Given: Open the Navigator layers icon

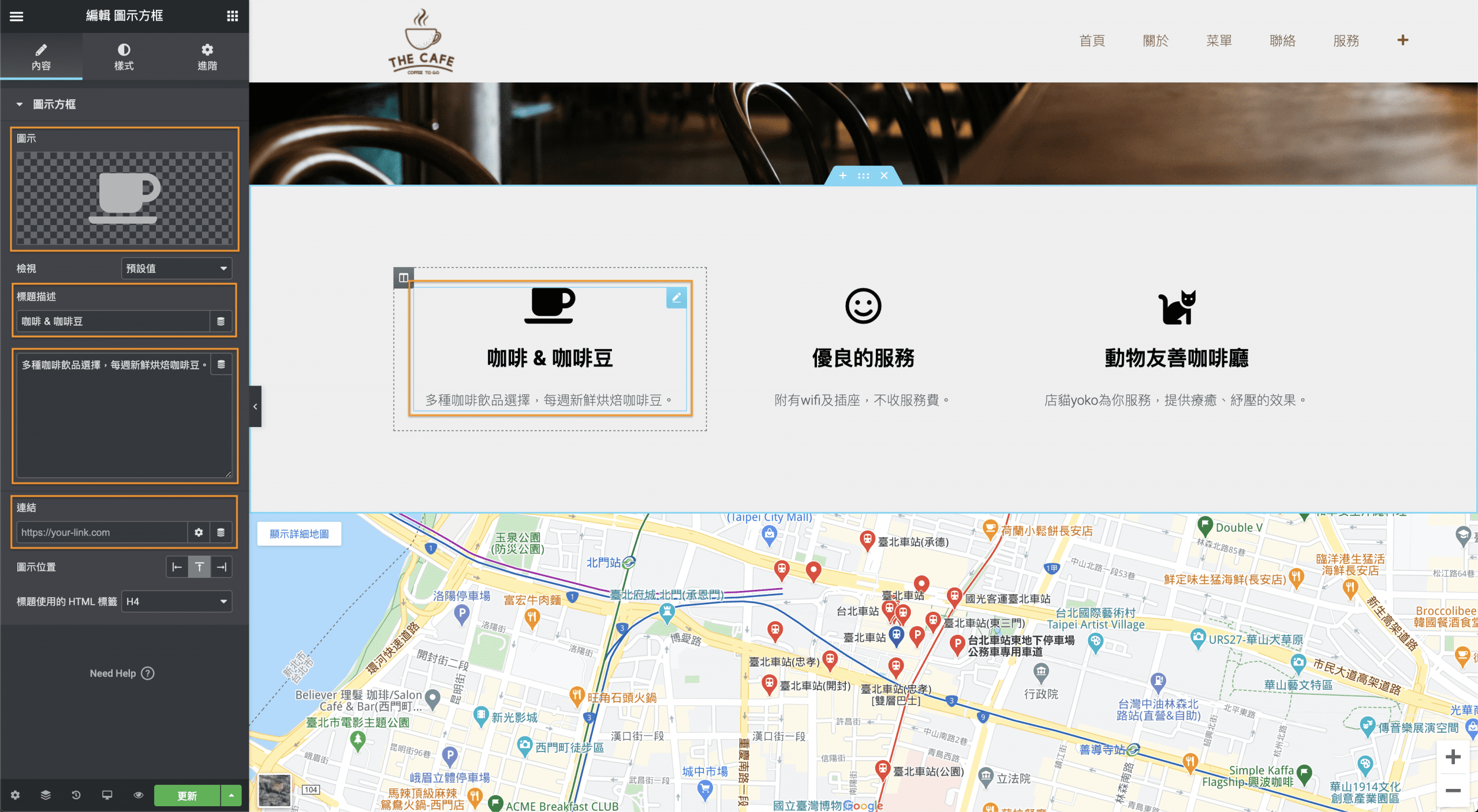Looking at the screenshot, I should 46,795.
